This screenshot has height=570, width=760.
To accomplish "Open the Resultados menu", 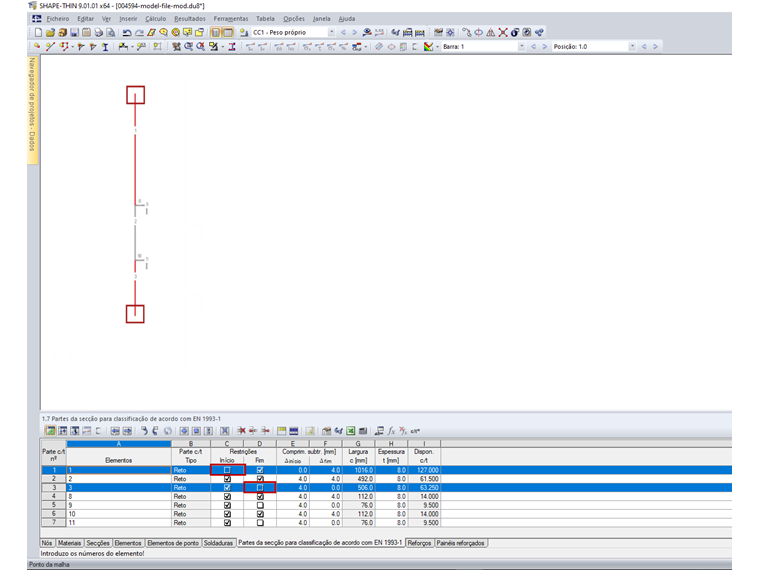I will [x=190, y=19].
